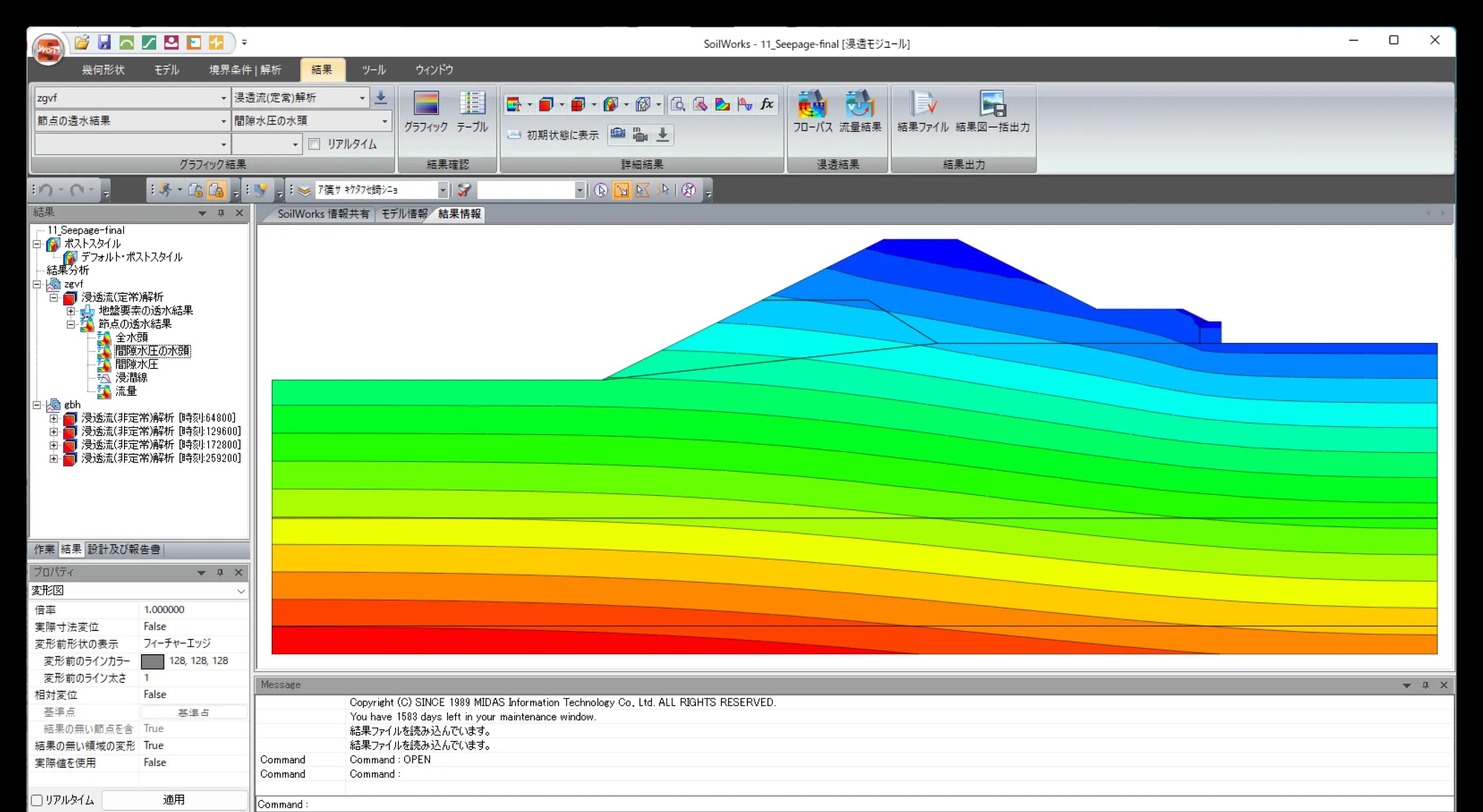Switch to モデル情報 view tab

(x=404, y=214)
